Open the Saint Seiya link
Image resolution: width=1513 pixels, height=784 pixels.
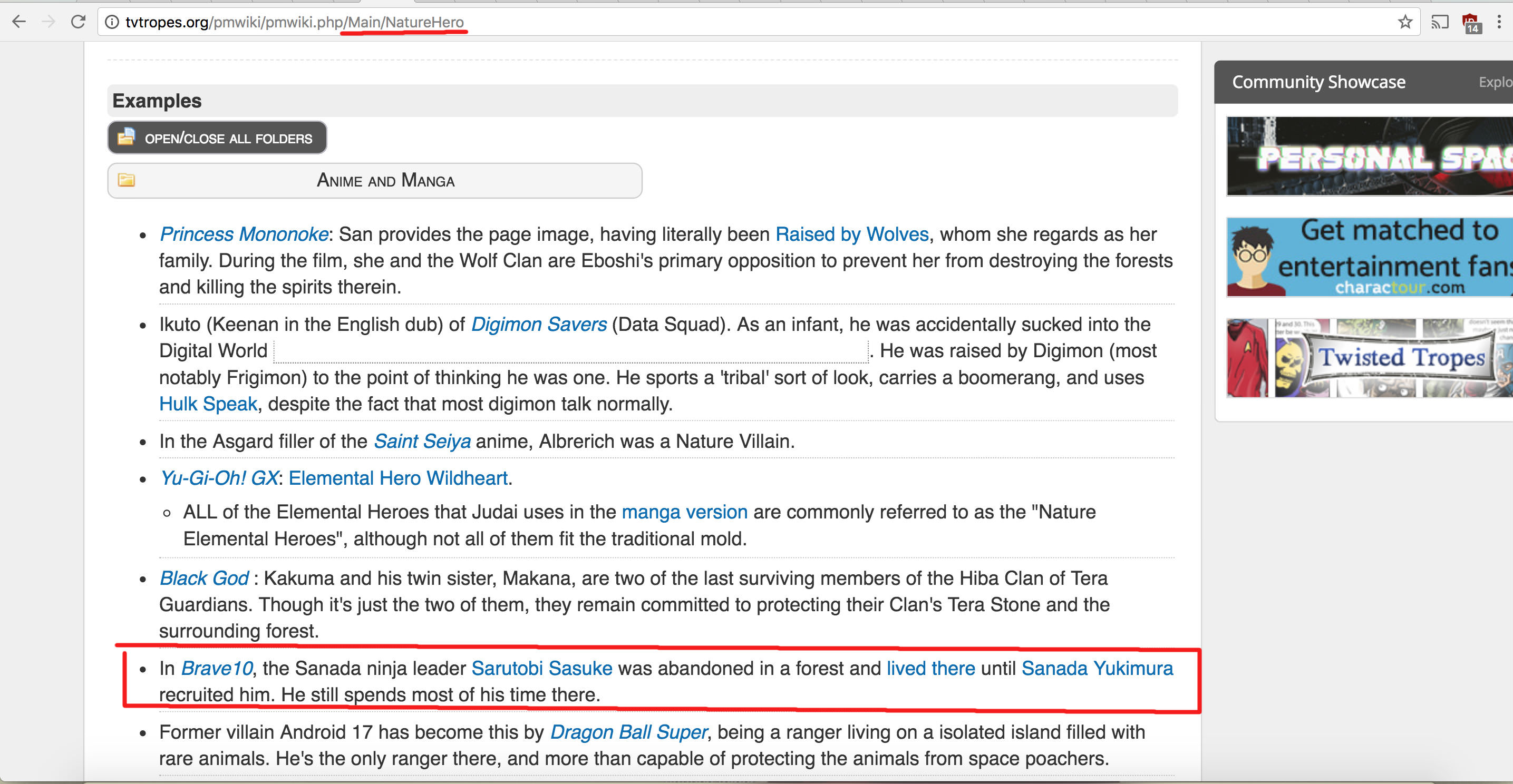point(422,440)
